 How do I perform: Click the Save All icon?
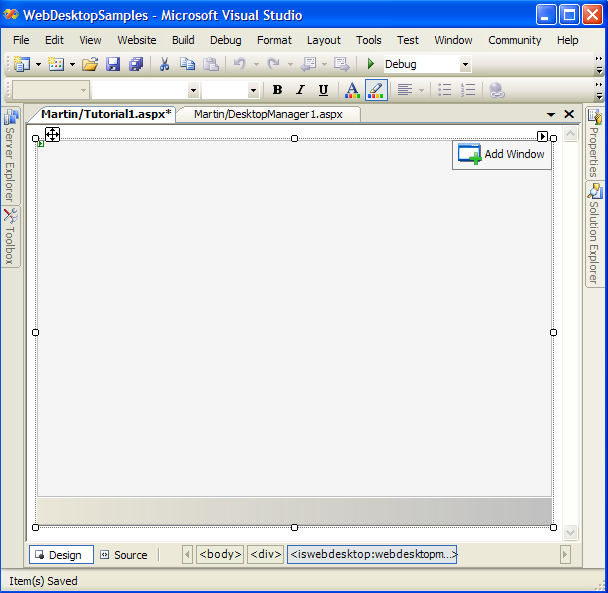(x=135, y=64)
